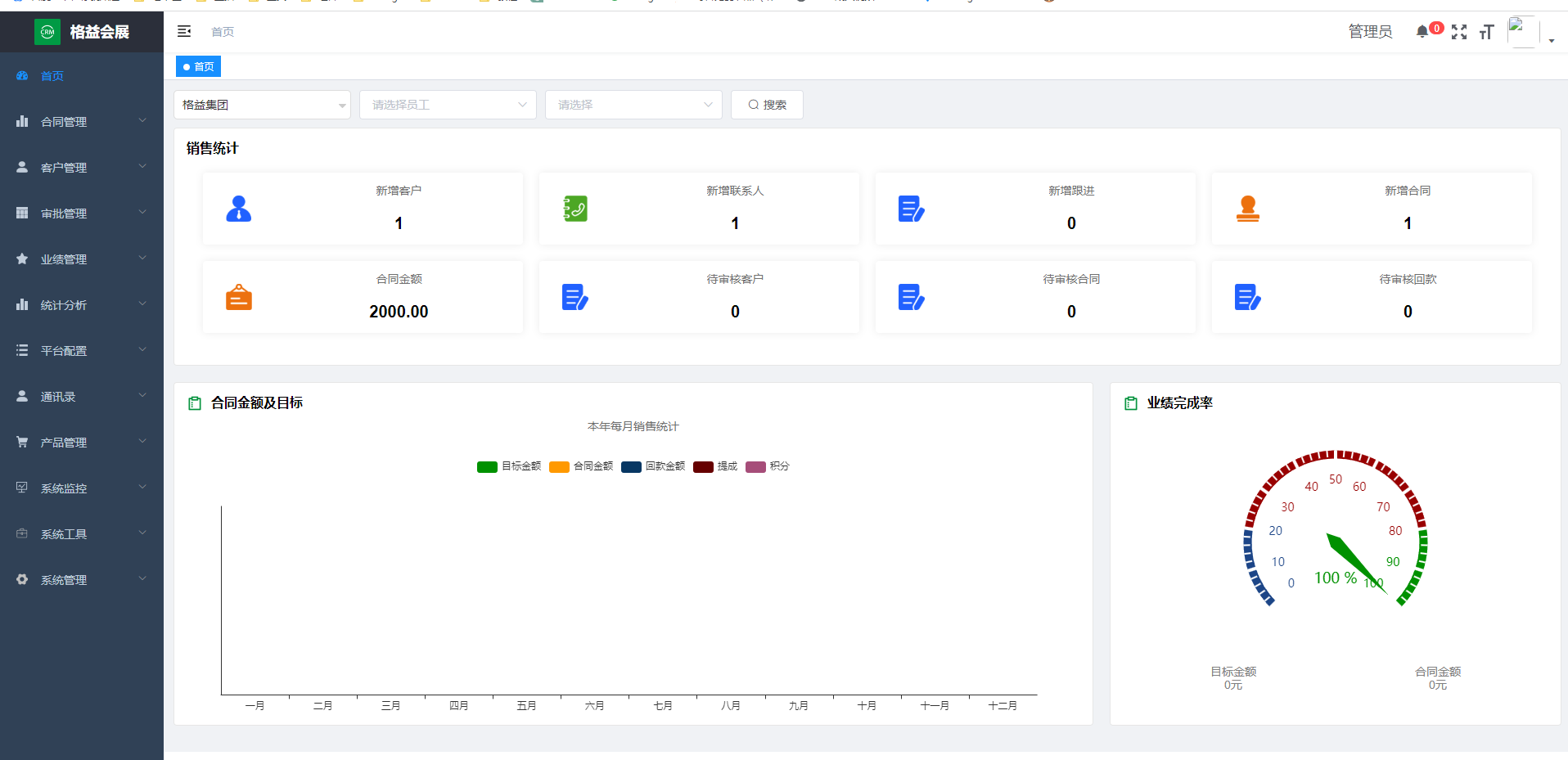This screenshot has height=760, width=1568.
Task: Expand the 统计分析 menu chevron
Action: click(x=142, y=304)
